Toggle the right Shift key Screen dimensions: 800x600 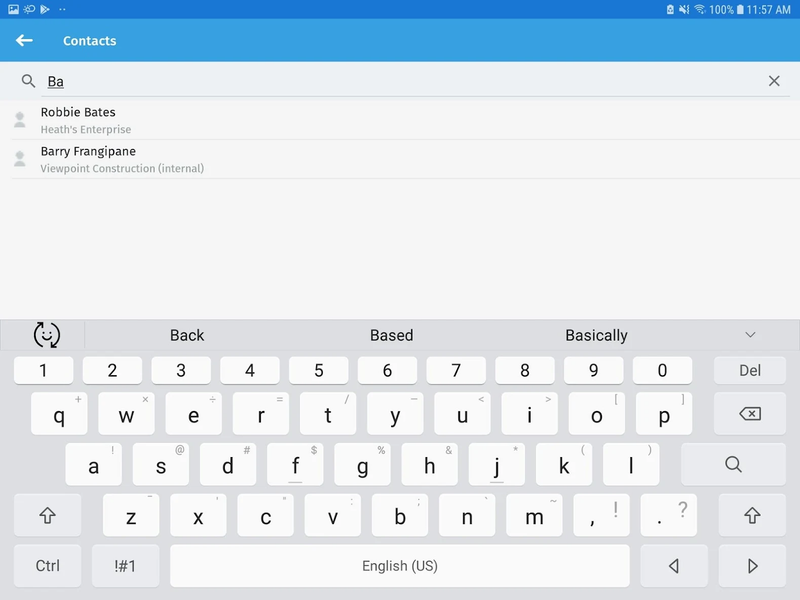752,516
